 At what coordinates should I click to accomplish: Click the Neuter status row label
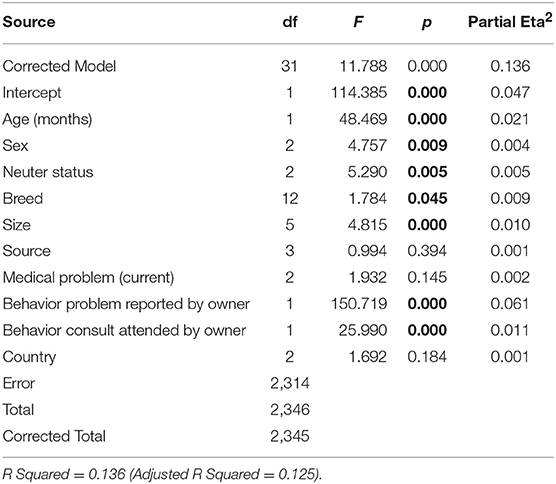(x=48, y=172)
